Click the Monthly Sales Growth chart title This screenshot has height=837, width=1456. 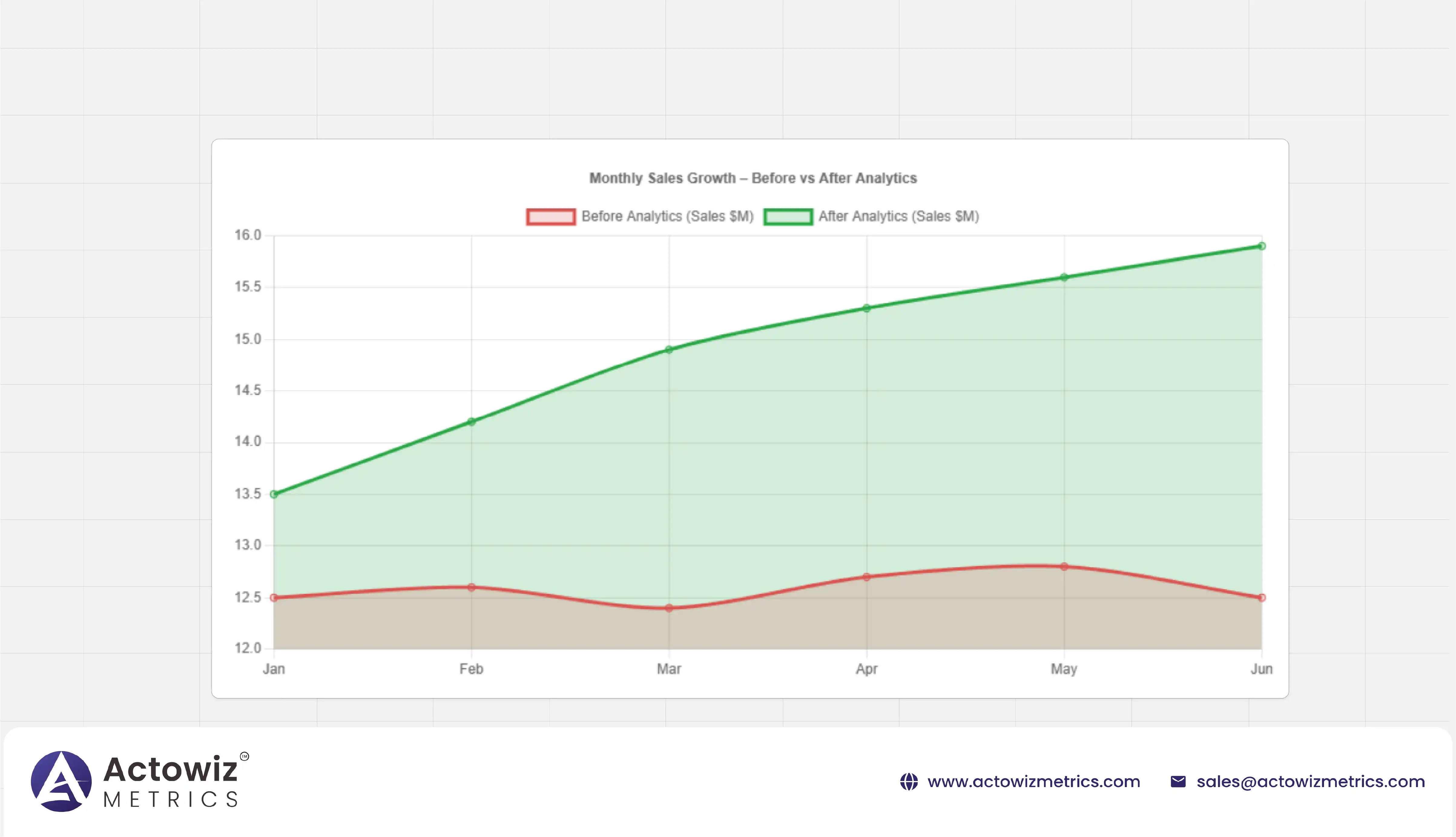tap(753, 178)
